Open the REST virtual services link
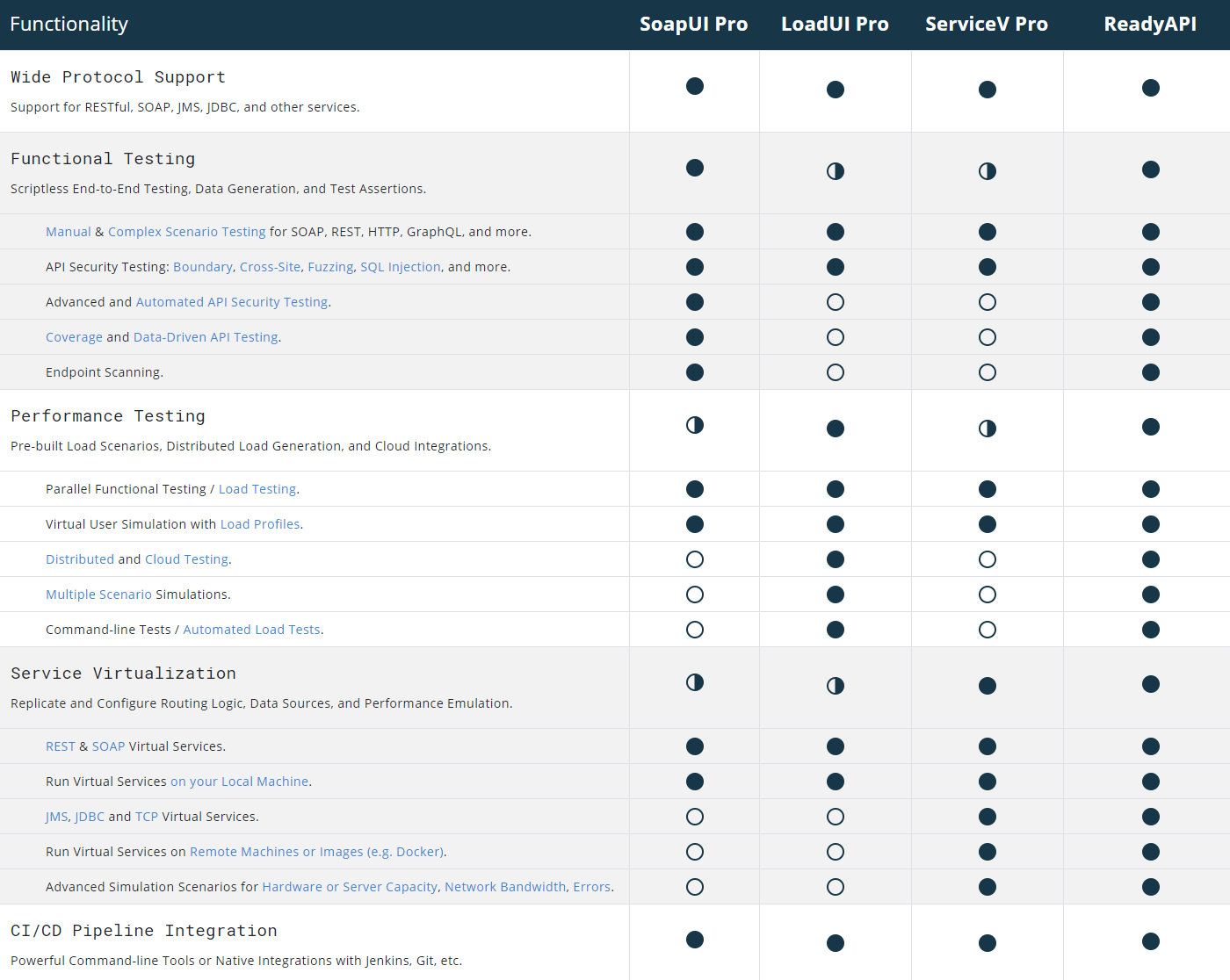Screen dimensions: 1230x980 61,746
